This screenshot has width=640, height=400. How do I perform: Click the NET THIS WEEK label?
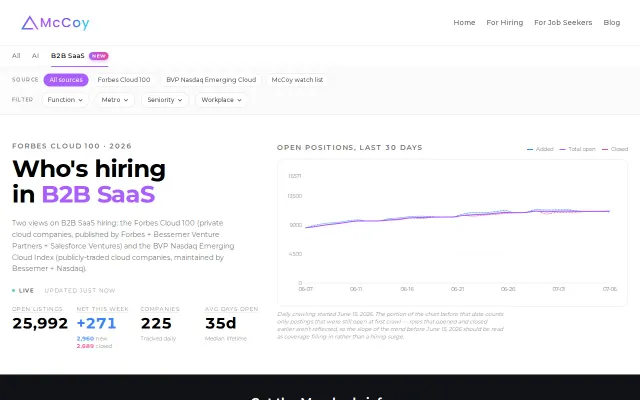coord(102,309)
